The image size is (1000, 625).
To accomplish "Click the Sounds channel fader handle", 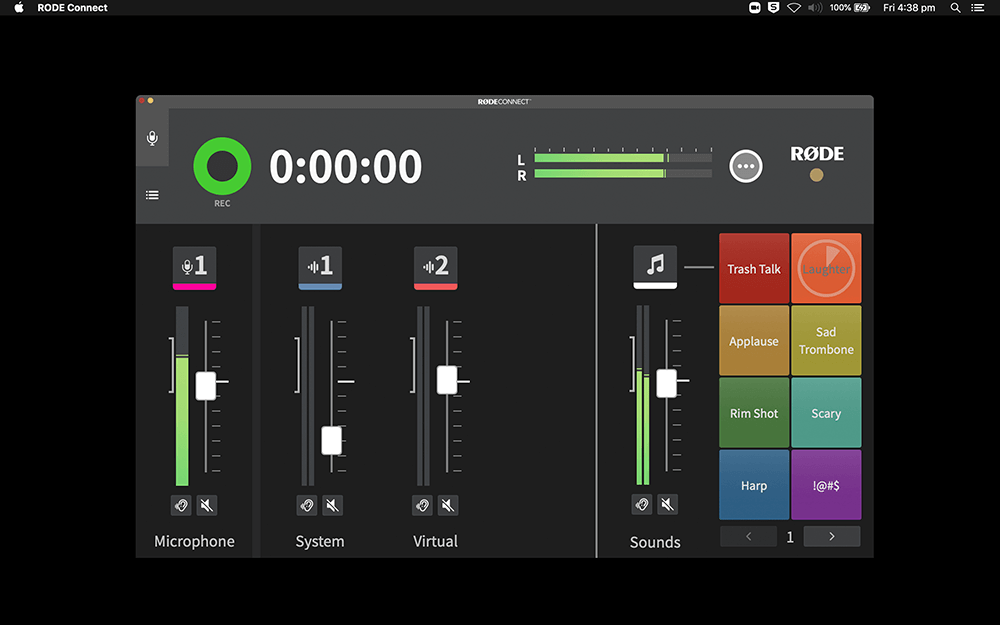I will tap(666, 383).
